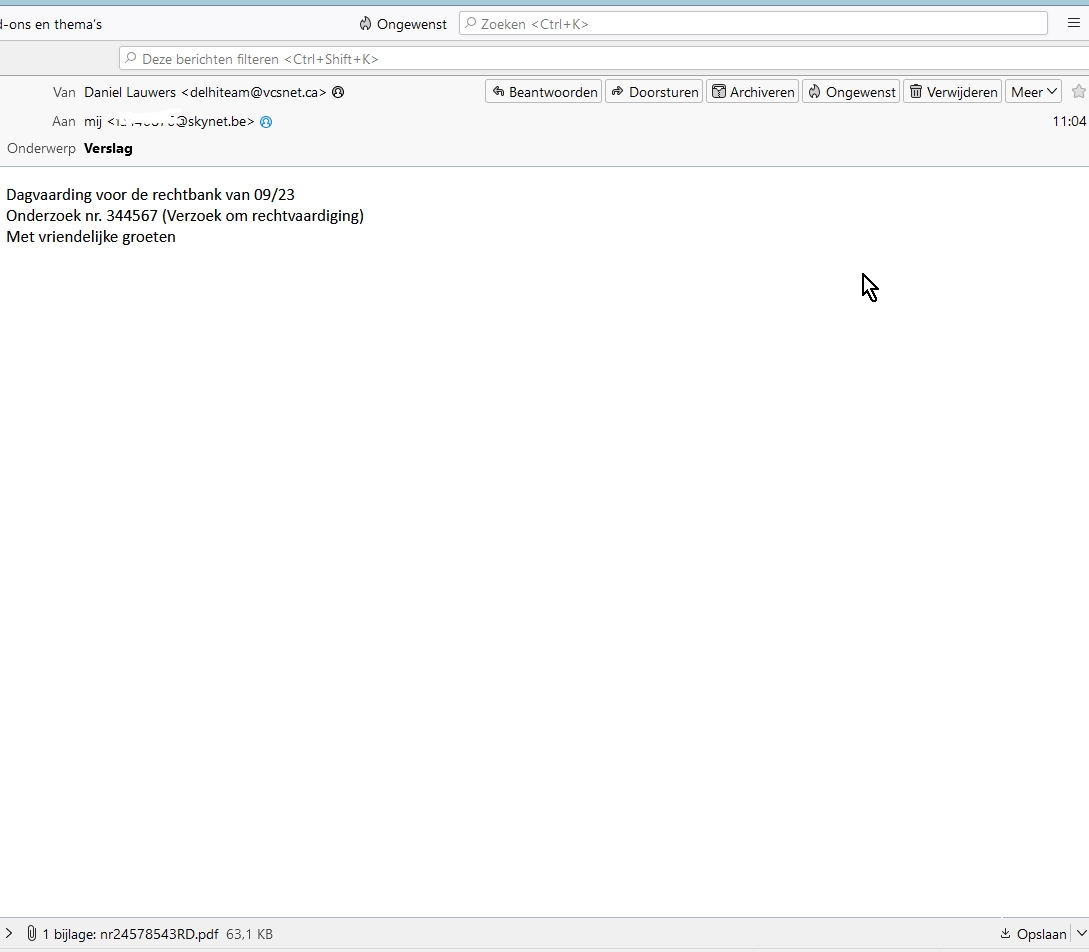Mark message as Ongewenst in the header toolbar

click(x=851, y=92)
